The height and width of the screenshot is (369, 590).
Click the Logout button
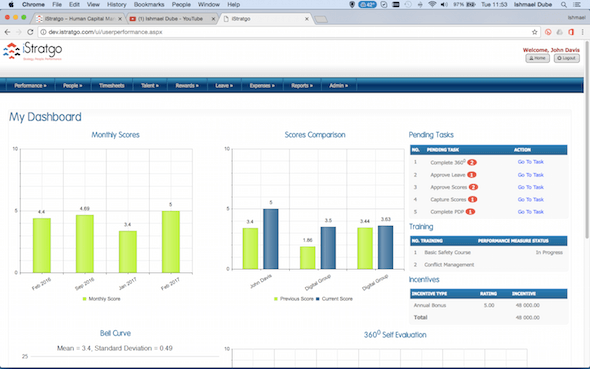567,58
